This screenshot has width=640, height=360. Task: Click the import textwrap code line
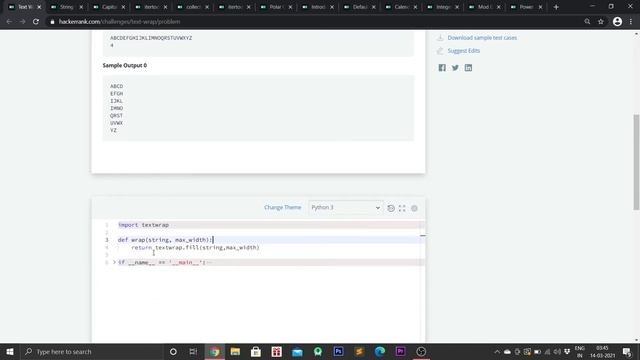tap(143, 225)
